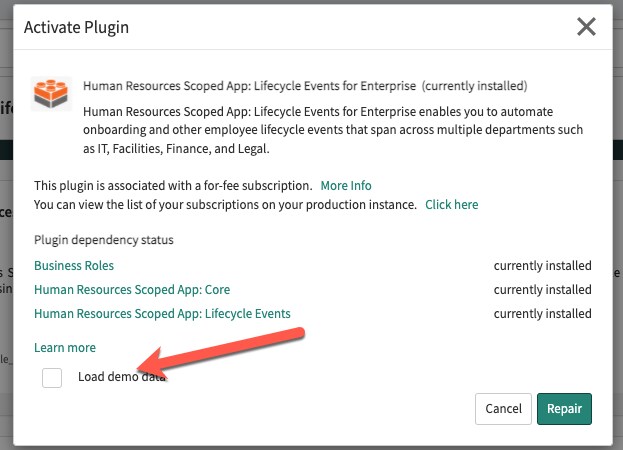Open the More Info link
This screenshot has width=623, height=450.
pos(346,185)
